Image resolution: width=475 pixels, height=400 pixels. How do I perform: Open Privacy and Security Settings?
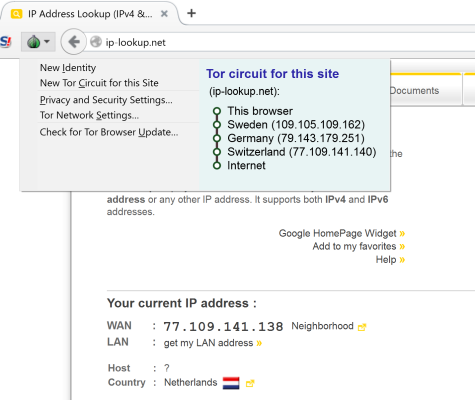[106, 100]
